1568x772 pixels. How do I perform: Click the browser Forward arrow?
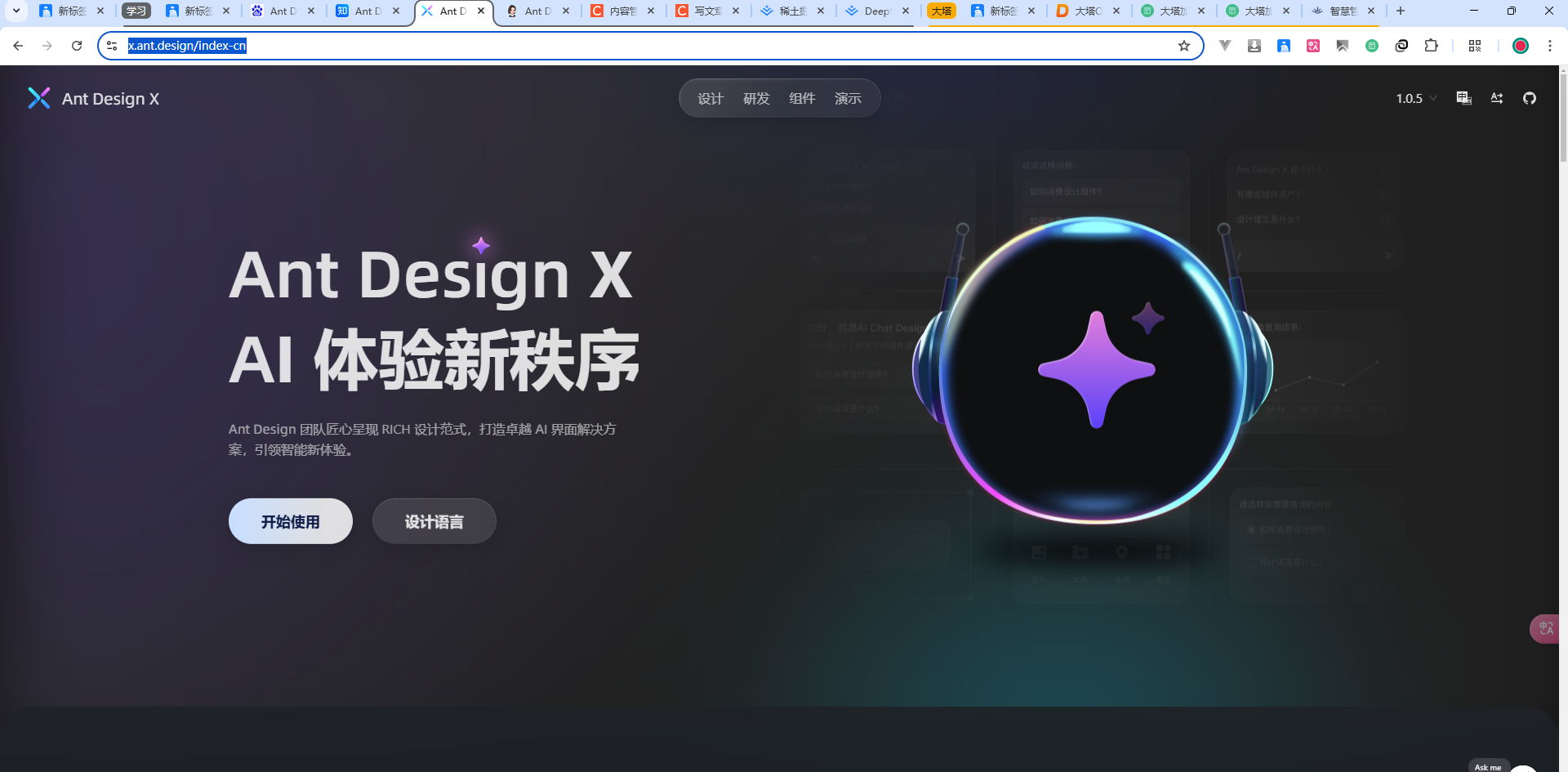47,46
